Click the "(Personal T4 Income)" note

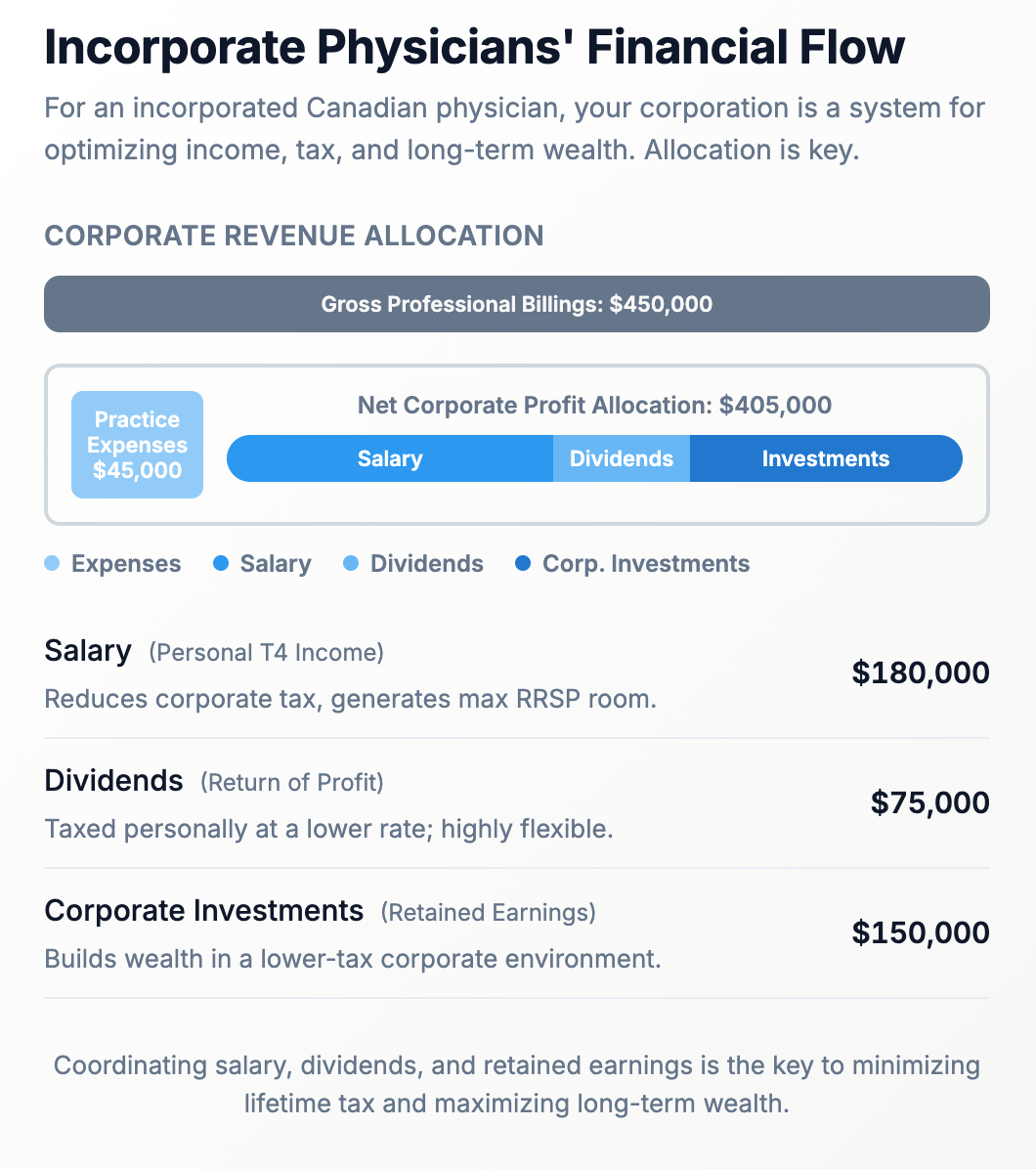(266, 652)
